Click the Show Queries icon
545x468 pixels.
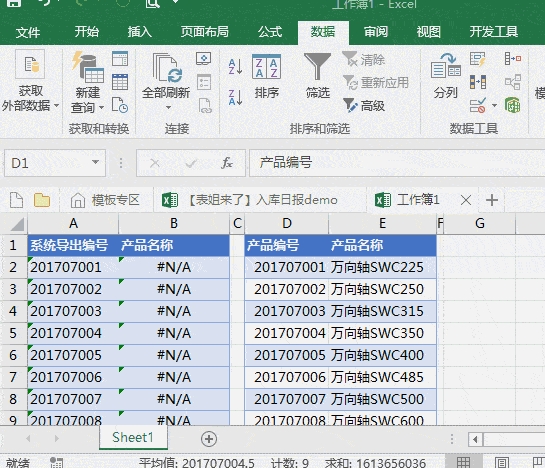pos(120,59)
